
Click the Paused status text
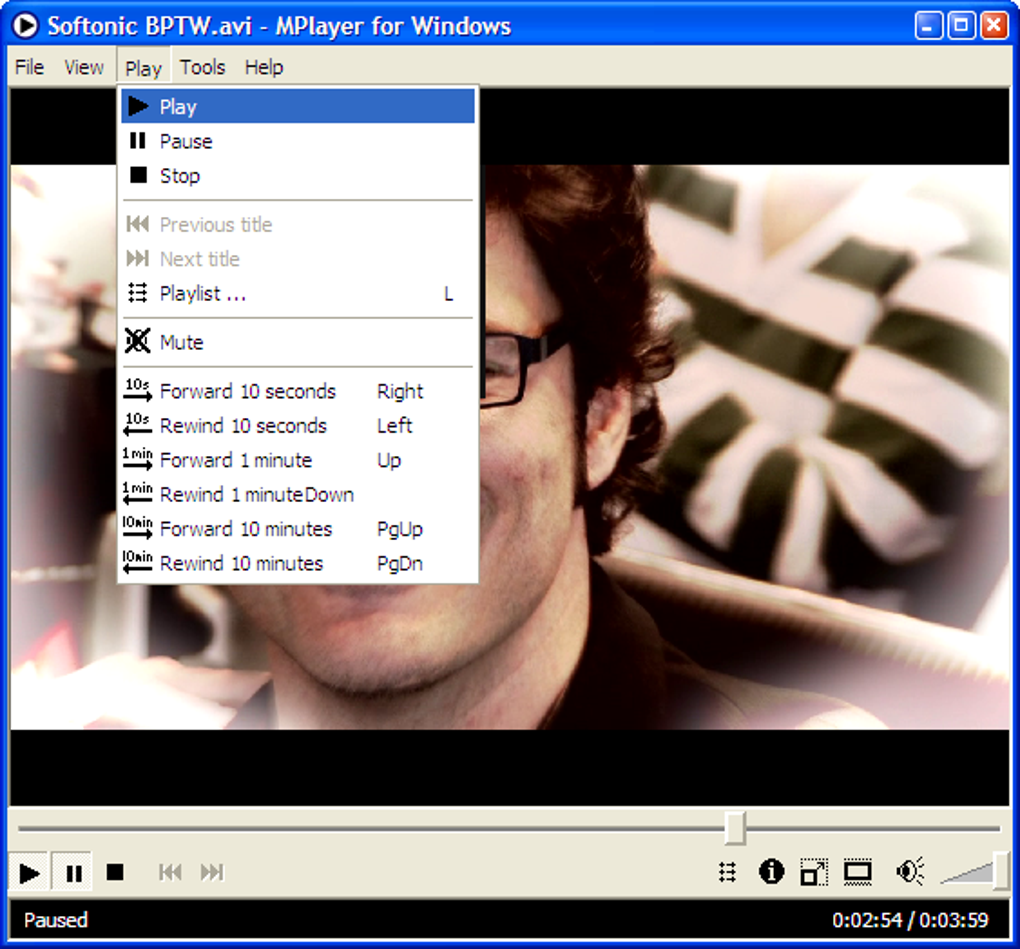pyautogui.click(x=56, y=920)
